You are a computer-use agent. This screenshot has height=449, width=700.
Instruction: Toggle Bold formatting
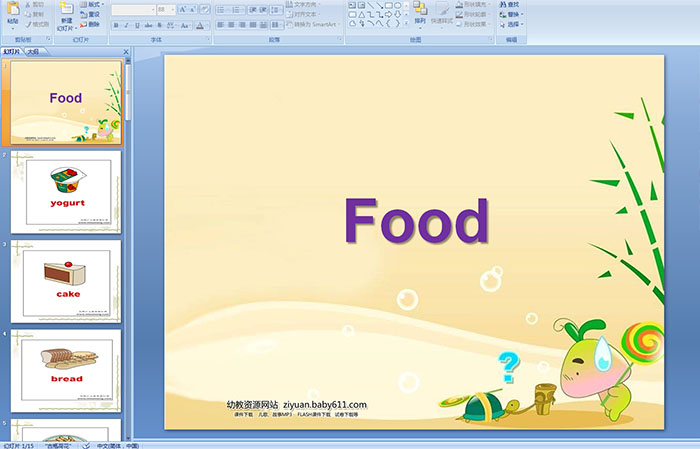click(x=116, y=25)
